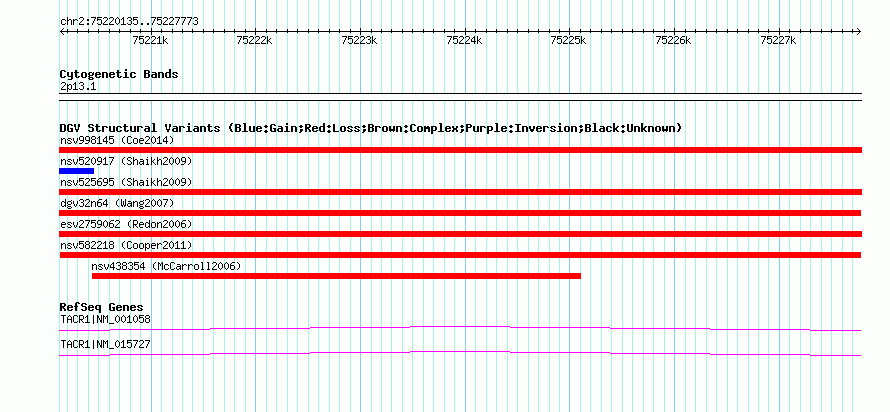The width and height of the screenshot is (890, 412).
Task: Click the Cytogenetic Bands track title
Action: 119,74
